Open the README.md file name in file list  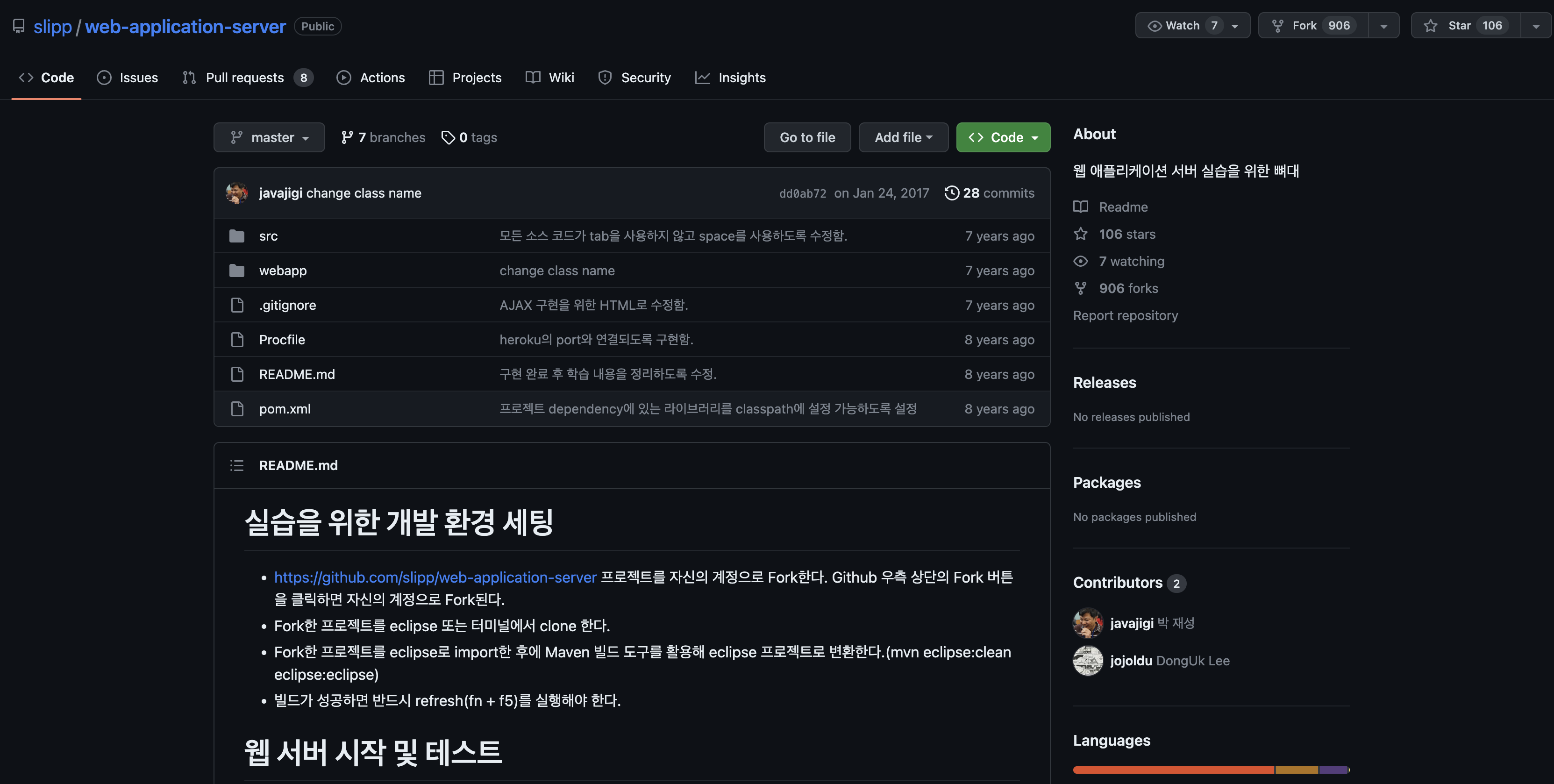click(x=297, y=374)
